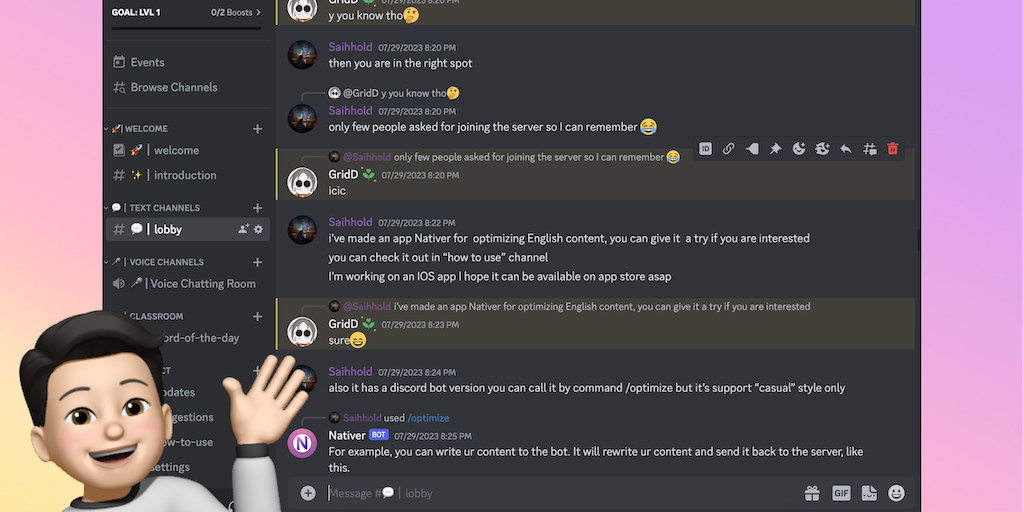Click the /optimize command link
Viewport: 1024px width, 512px height.
pyautogui.click(x=428, y=418)
